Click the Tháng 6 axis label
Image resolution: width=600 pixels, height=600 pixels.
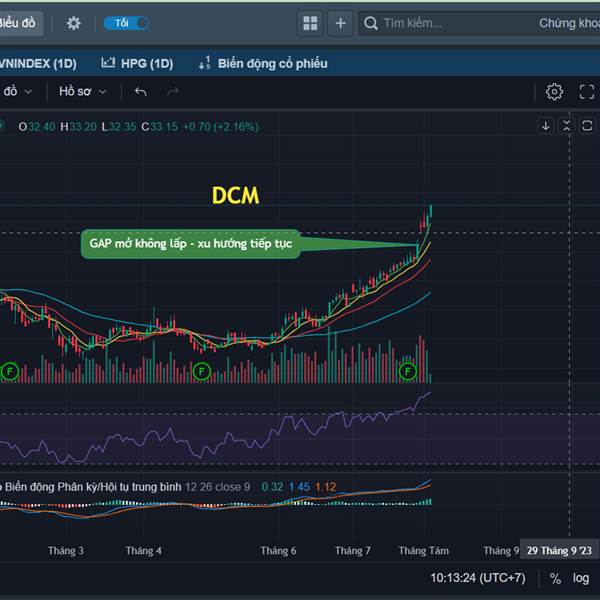279,551
